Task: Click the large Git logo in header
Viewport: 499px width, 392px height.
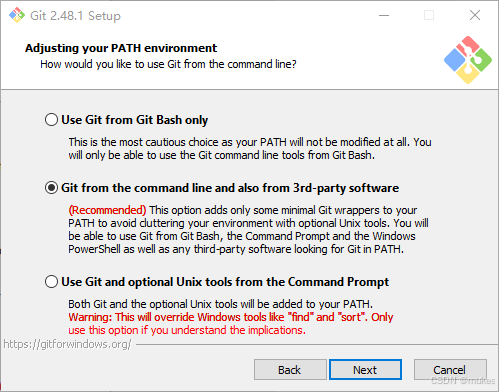Action: [468, 60]
